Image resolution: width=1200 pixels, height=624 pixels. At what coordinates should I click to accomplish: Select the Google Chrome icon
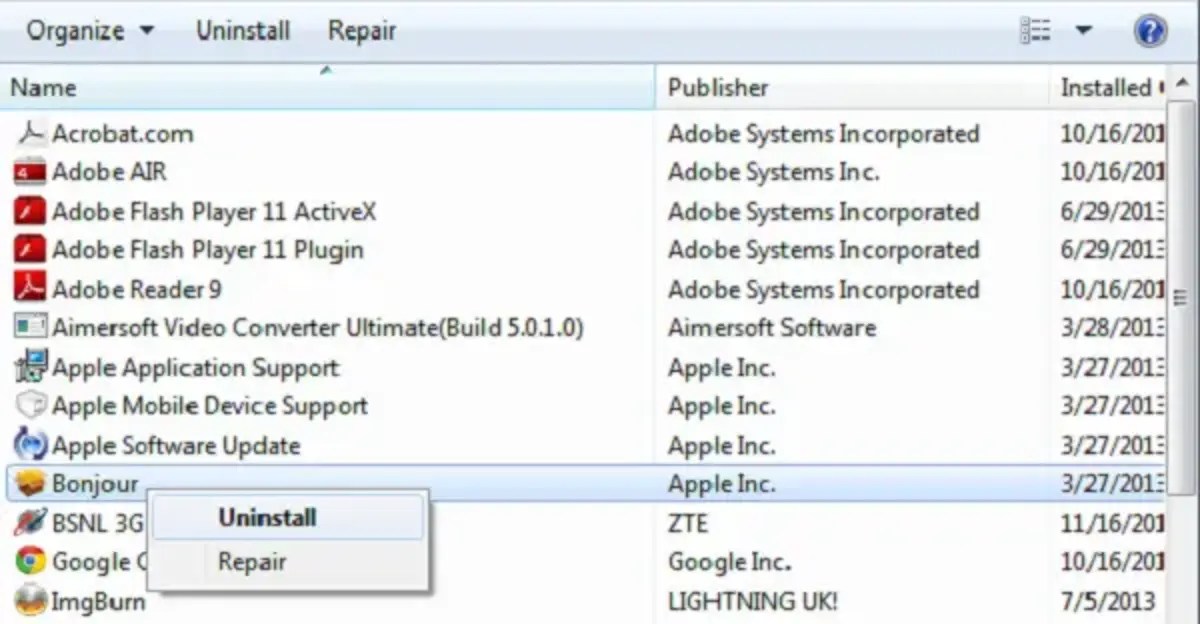29,562
